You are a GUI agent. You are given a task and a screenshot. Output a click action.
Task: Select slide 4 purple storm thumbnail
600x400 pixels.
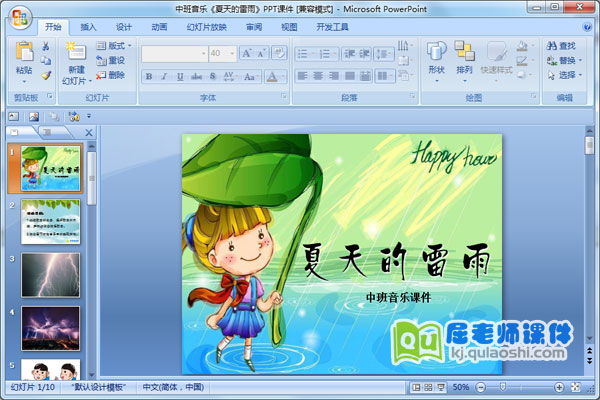coord(51,328)
